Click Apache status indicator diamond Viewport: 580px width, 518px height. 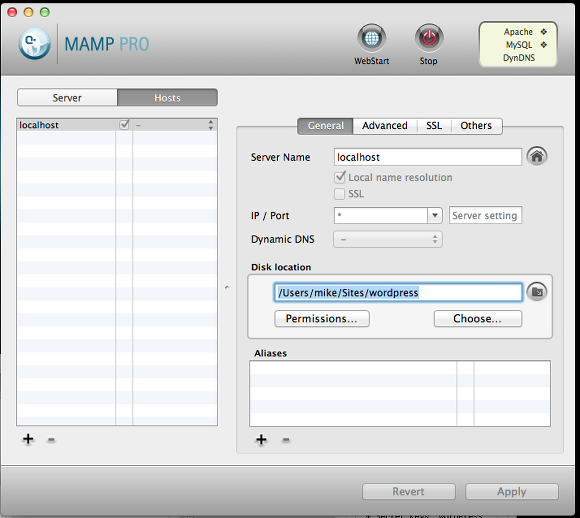coord(543,32)
